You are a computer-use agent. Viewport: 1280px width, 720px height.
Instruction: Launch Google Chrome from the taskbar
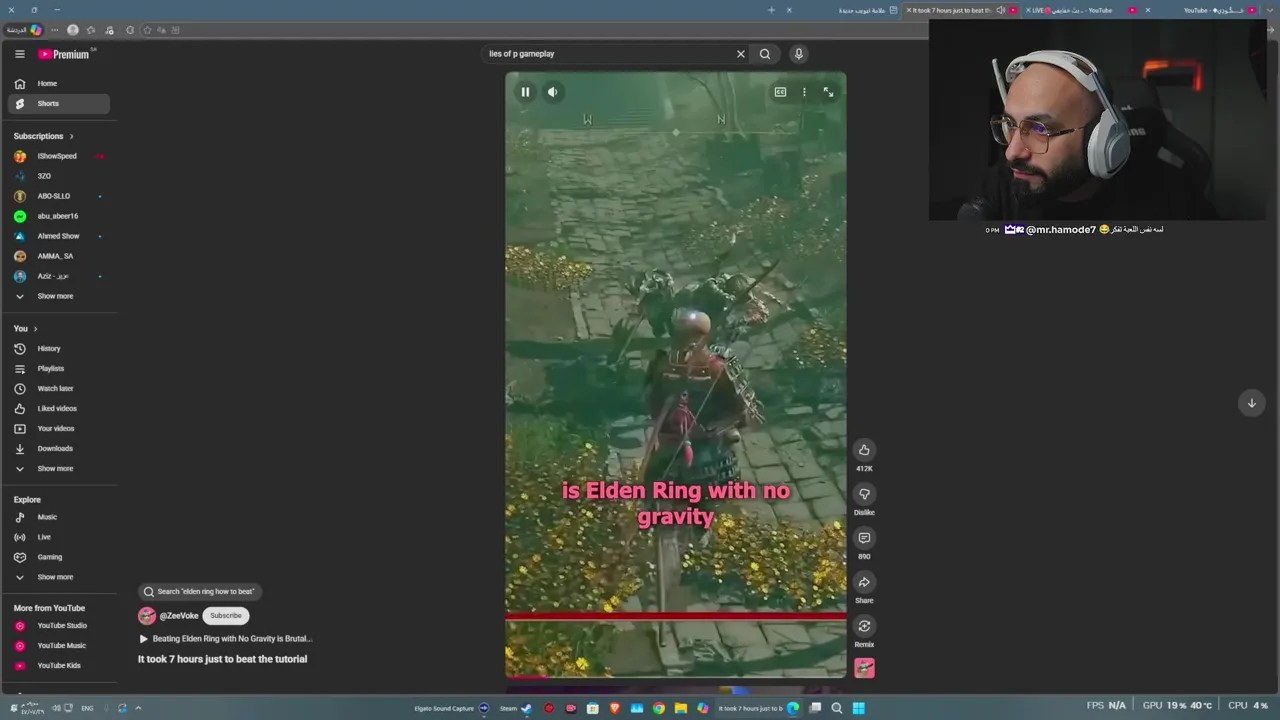click(x=659, y=708)
